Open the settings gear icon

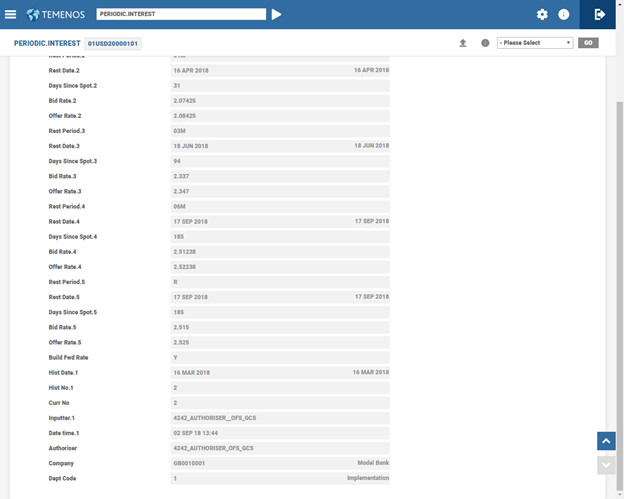tap(542, 15)
